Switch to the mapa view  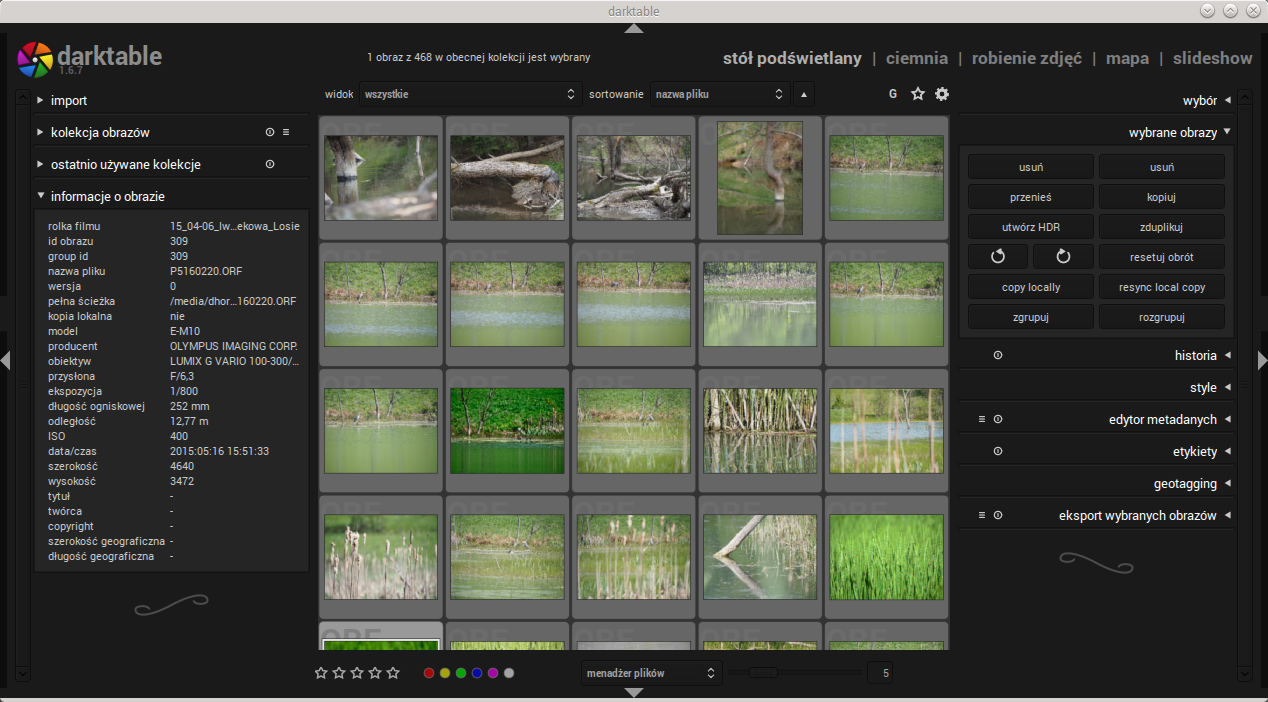coord(1127,59)
